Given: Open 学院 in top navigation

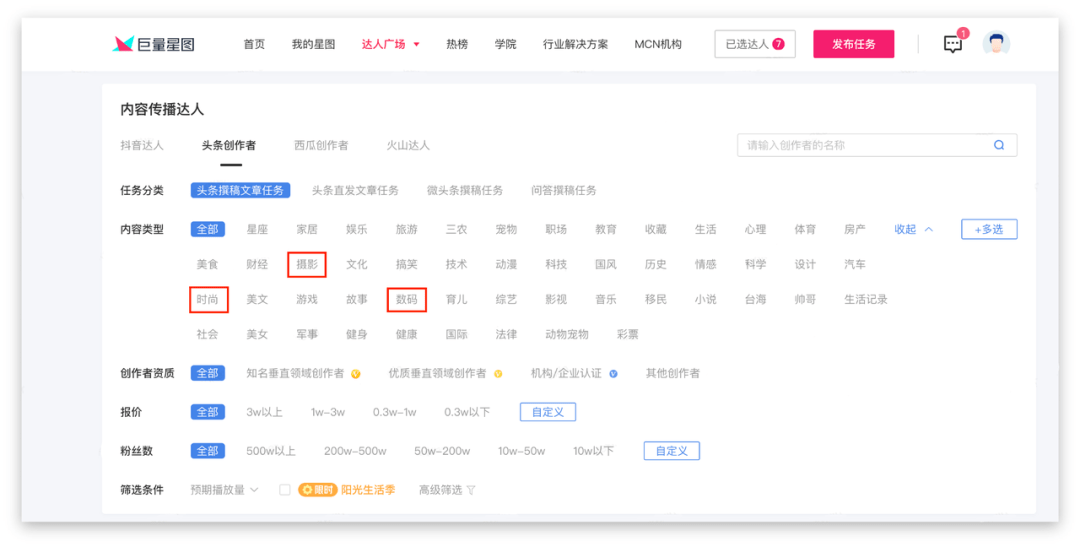Looking at the screenshot, I should 506,44.
